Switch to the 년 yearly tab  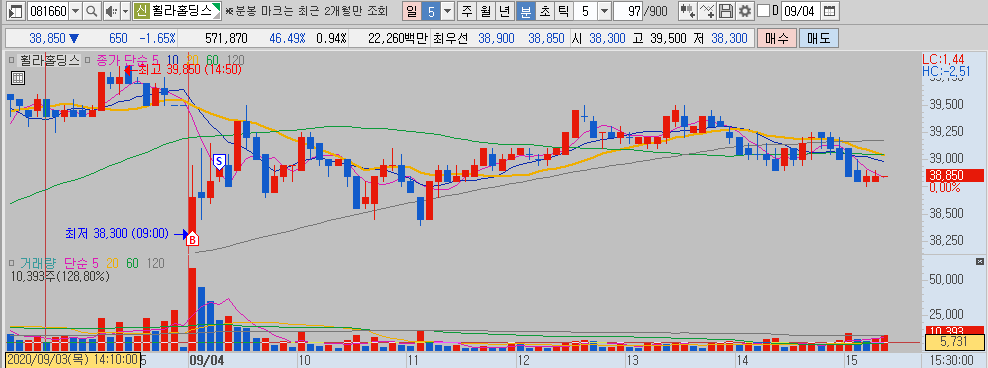(x=505, y=11)
